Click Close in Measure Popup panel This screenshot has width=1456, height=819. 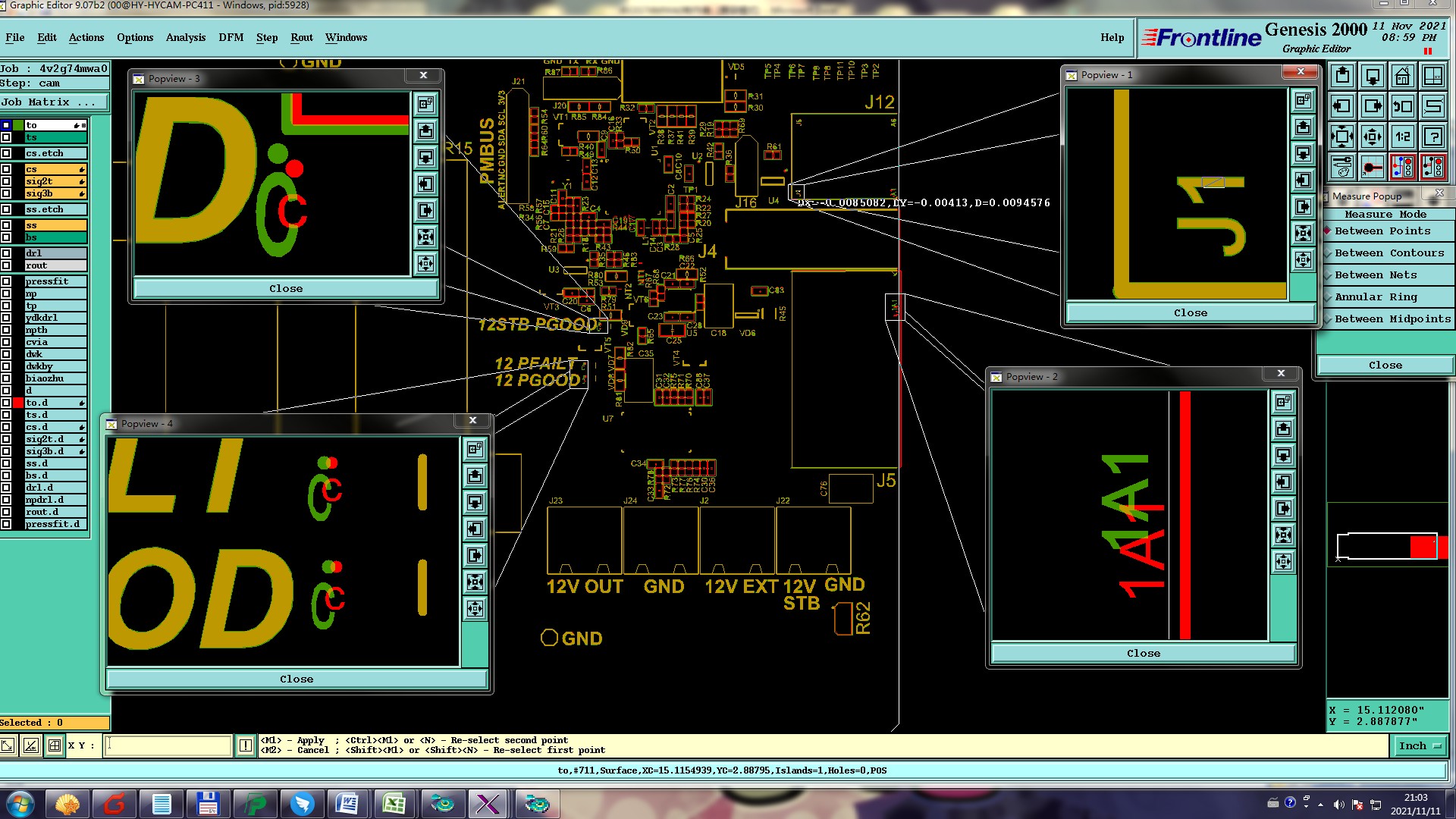(1385, 366)
